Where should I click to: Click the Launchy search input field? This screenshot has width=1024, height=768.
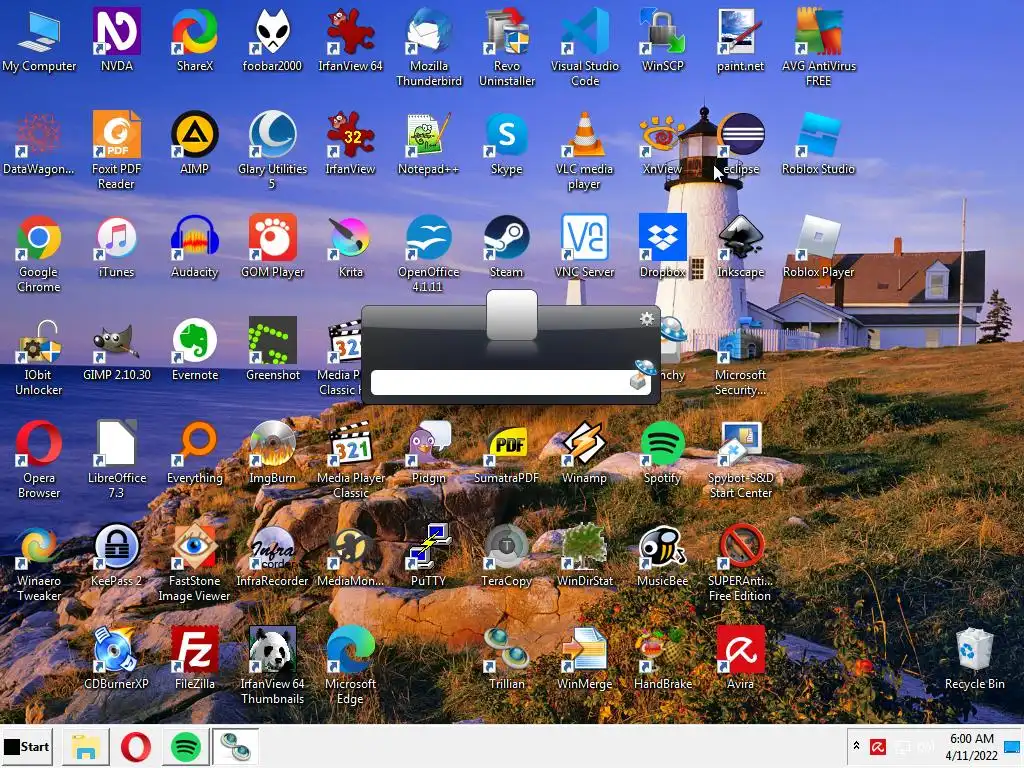point(511,382)
